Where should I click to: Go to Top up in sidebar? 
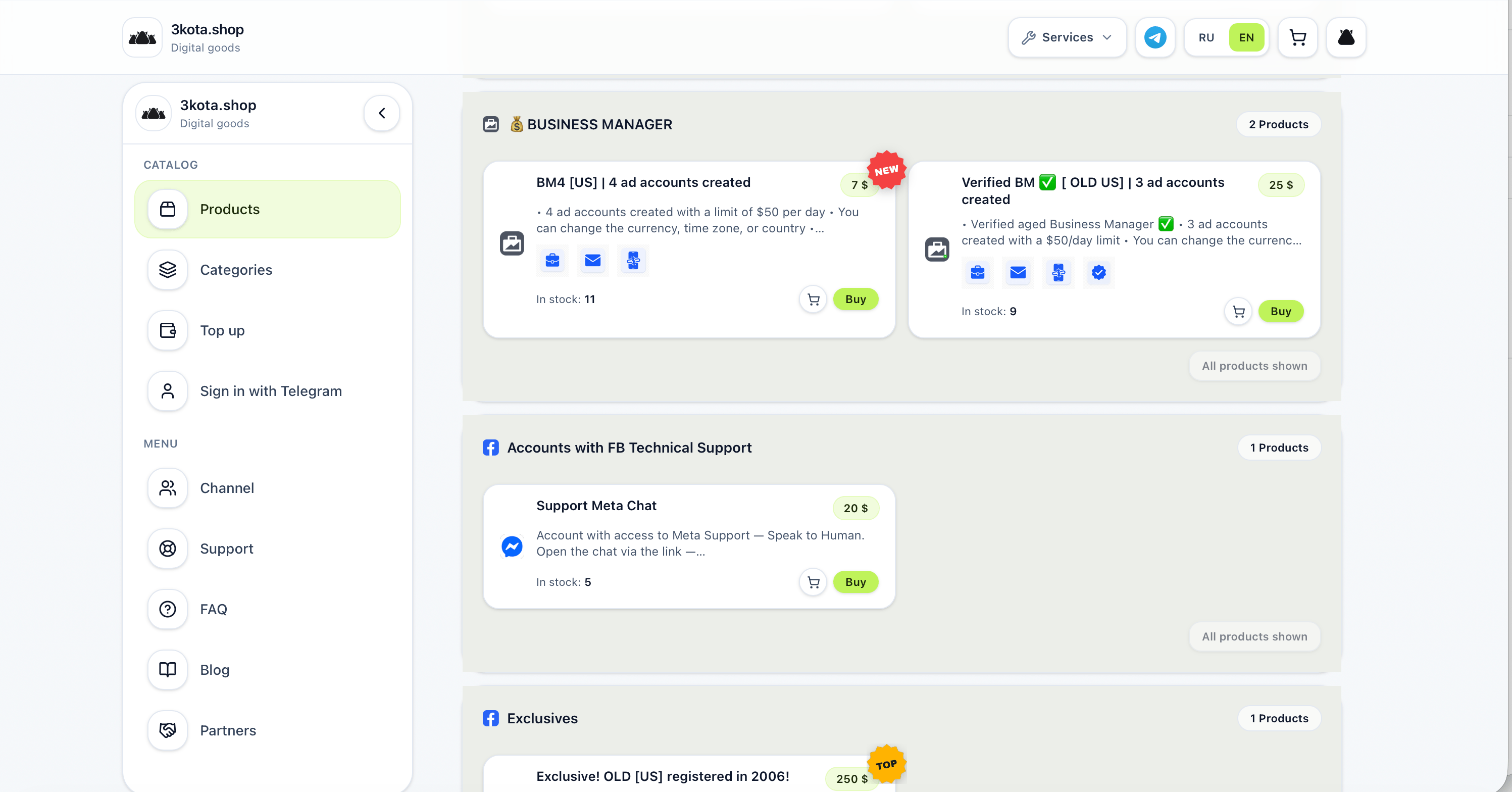tap(267, 330)
